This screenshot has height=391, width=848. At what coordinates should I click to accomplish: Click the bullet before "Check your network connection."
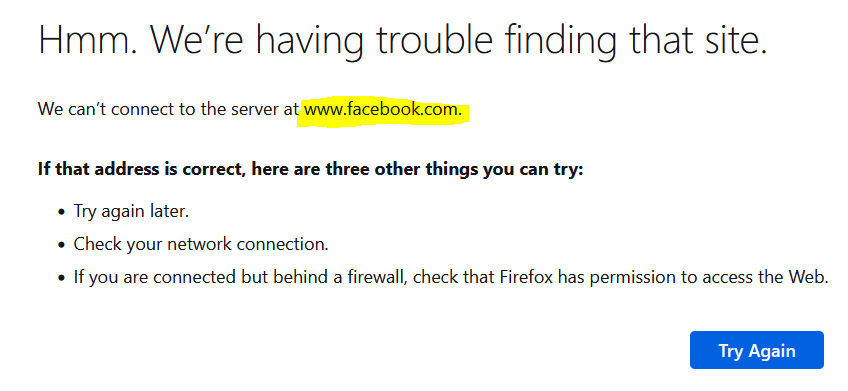point(61,245)
